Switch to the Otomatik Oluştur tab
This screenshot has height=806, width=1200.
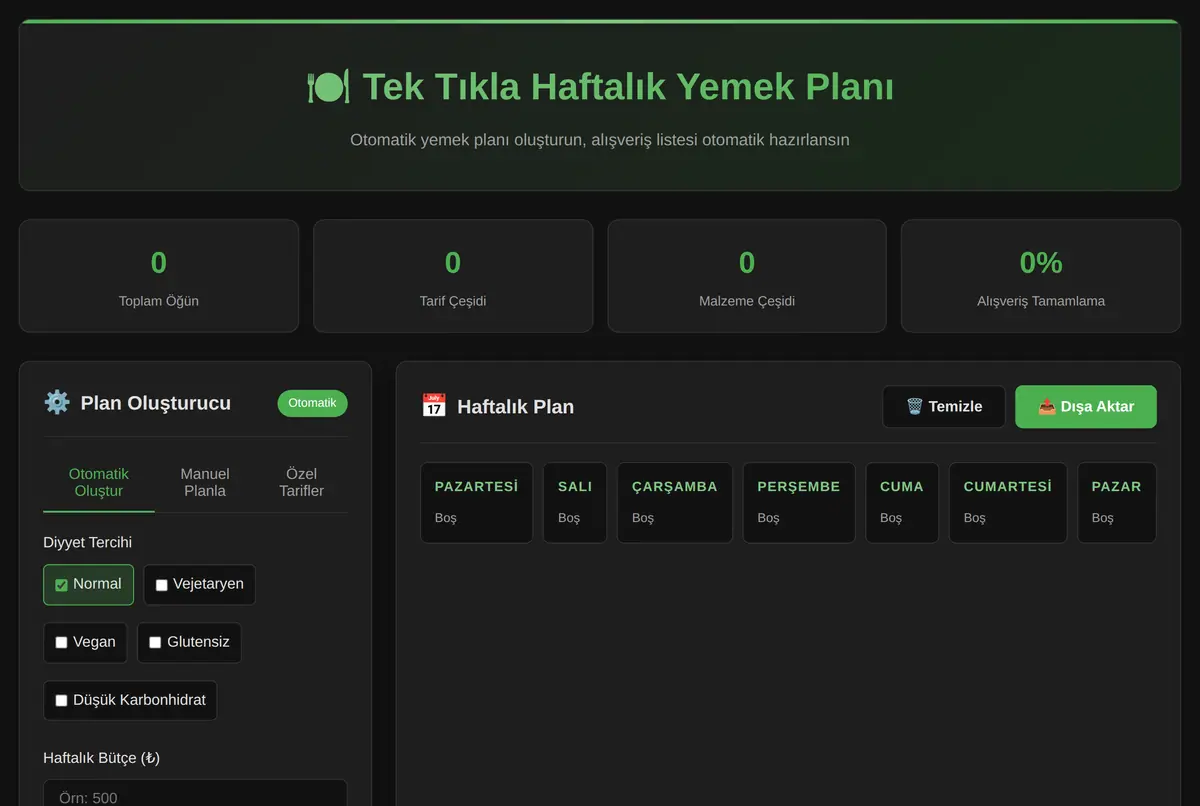pyautogui.click(x=99, y=482)
